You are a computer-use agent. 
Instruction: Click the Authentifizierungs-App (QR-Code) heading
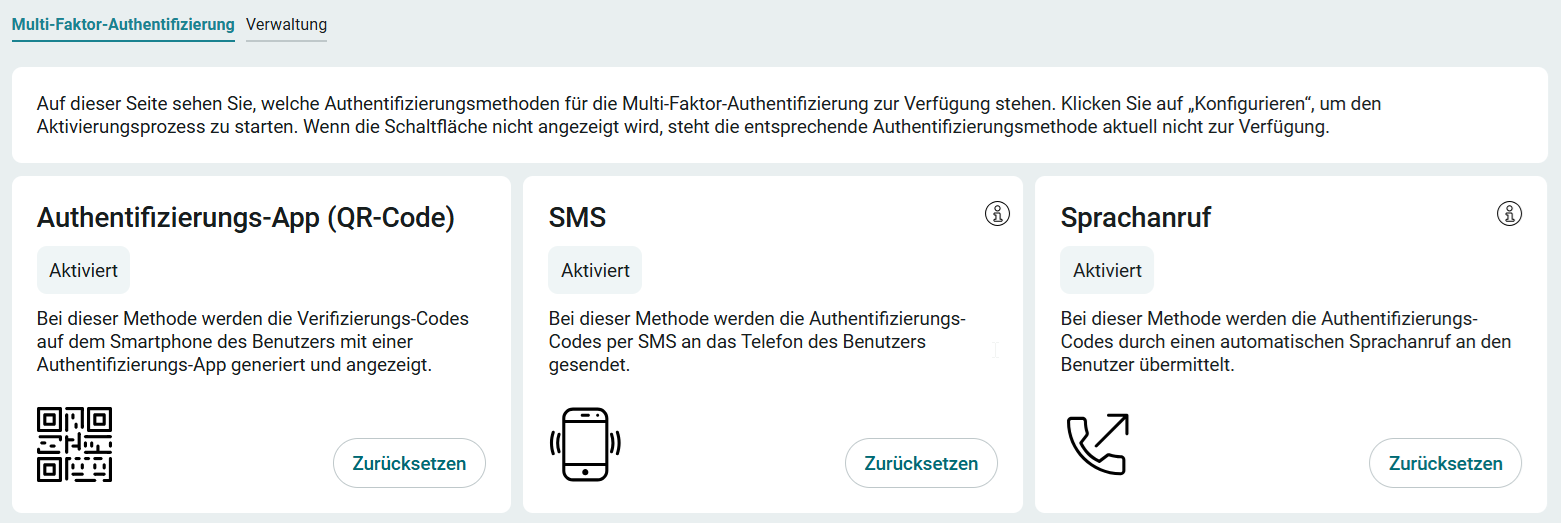click(x=246, y=217)
